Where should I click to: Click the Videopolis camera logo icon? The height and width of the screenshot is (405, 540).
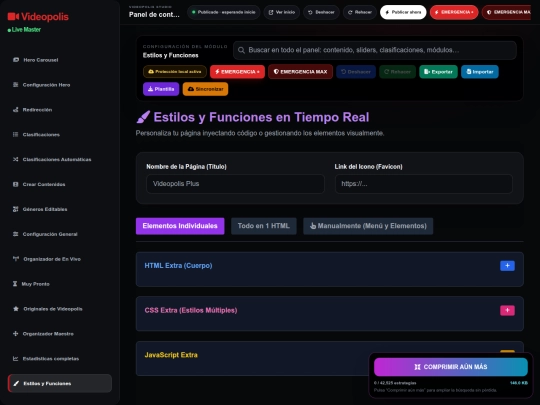[x=13, y=17]
